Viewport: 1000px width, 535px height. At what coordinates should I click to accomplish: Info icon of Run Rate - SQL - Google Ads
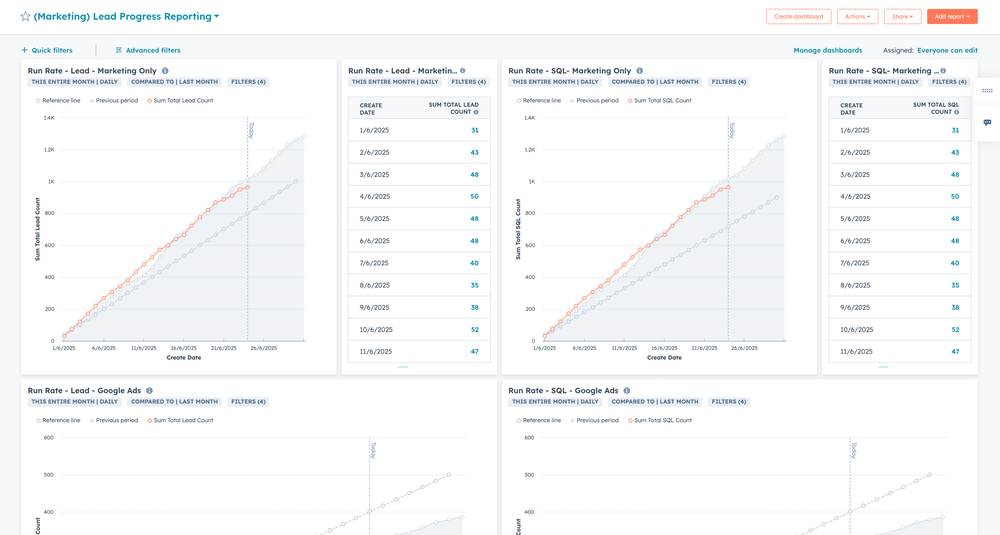[x=627, y=390]
